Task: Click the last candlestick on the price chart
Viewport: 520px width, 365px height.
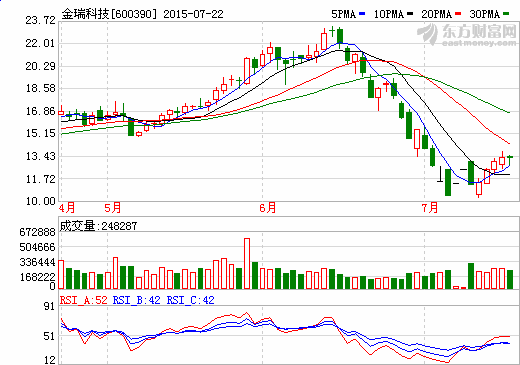Action: tap(510, 160)
